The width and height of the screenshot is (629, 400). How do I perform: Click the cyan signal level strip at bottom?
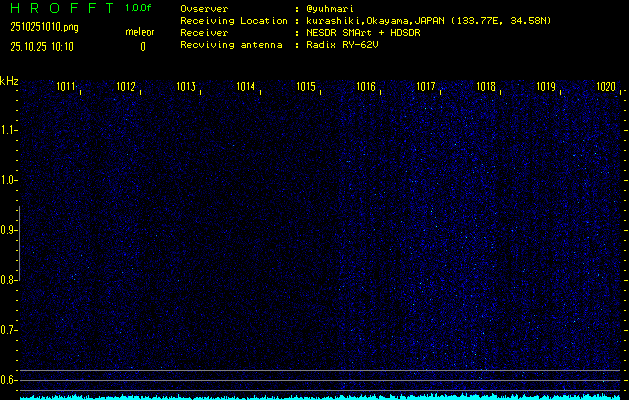coord(320,396)
